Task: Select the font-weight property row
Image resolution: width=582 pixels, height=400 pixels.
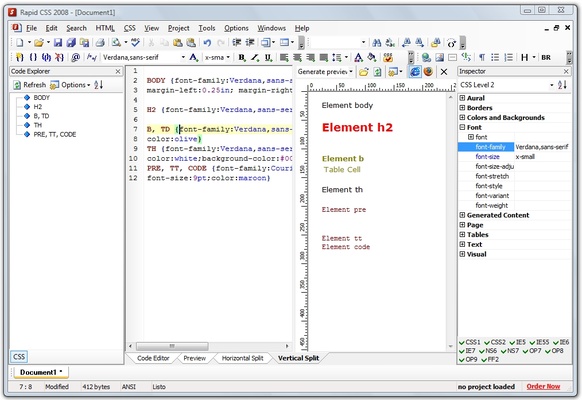Action: [x=514, y=206]
